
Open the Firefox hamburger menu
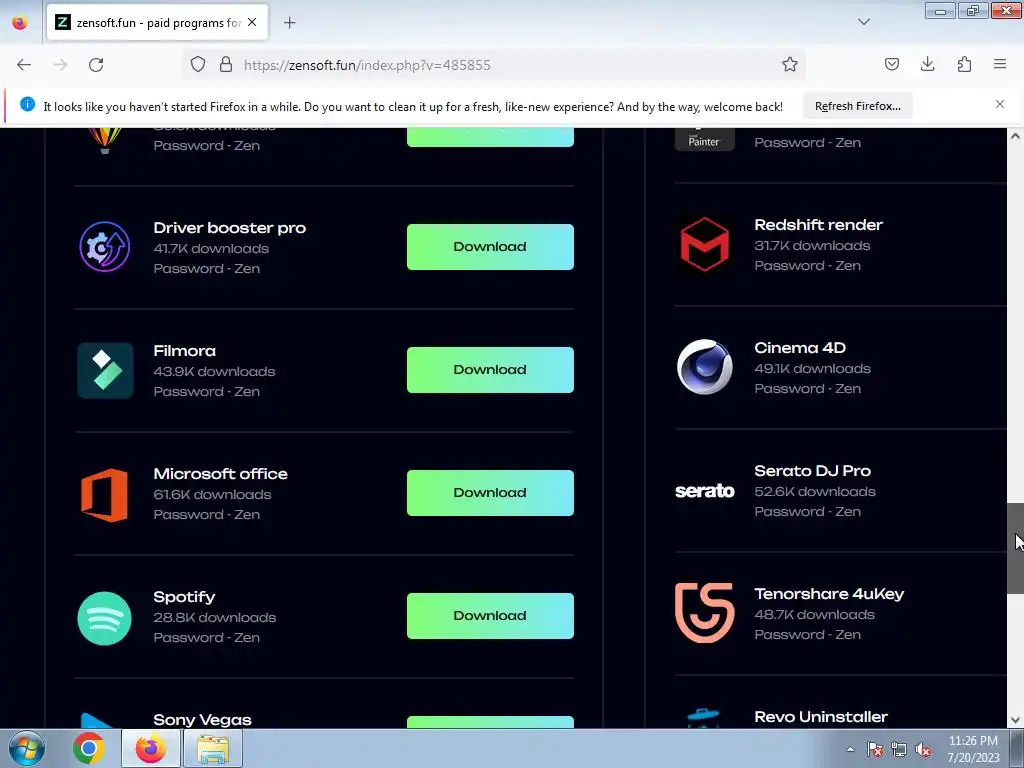[1000, 64]
